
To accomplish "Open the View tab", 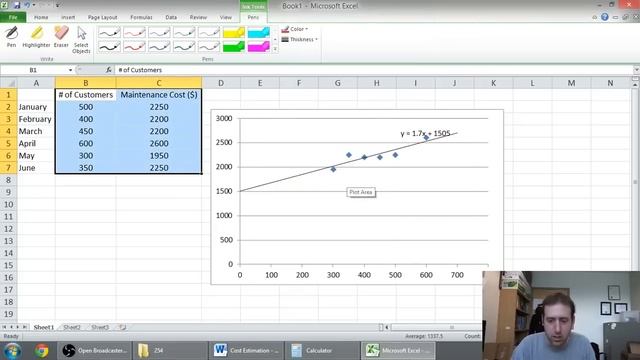I will (x=225, y=18).
